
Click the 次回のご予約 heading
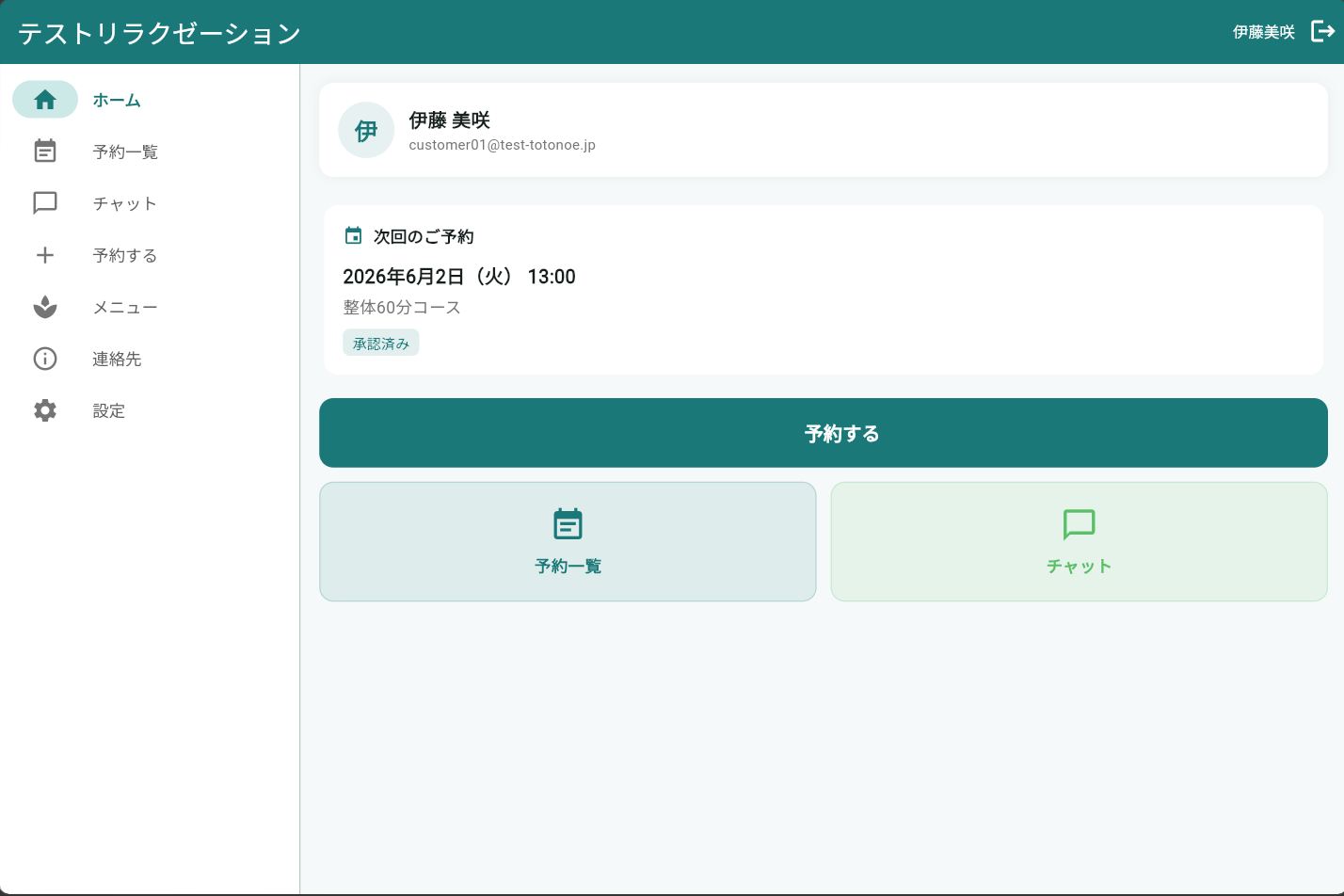(x=424, y=236)
